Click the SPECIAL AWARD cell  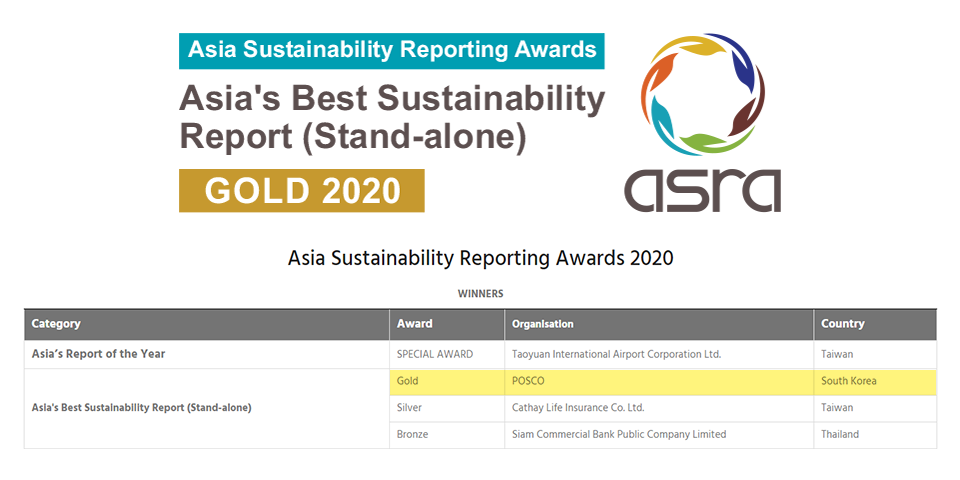click(x=435, y=354)
